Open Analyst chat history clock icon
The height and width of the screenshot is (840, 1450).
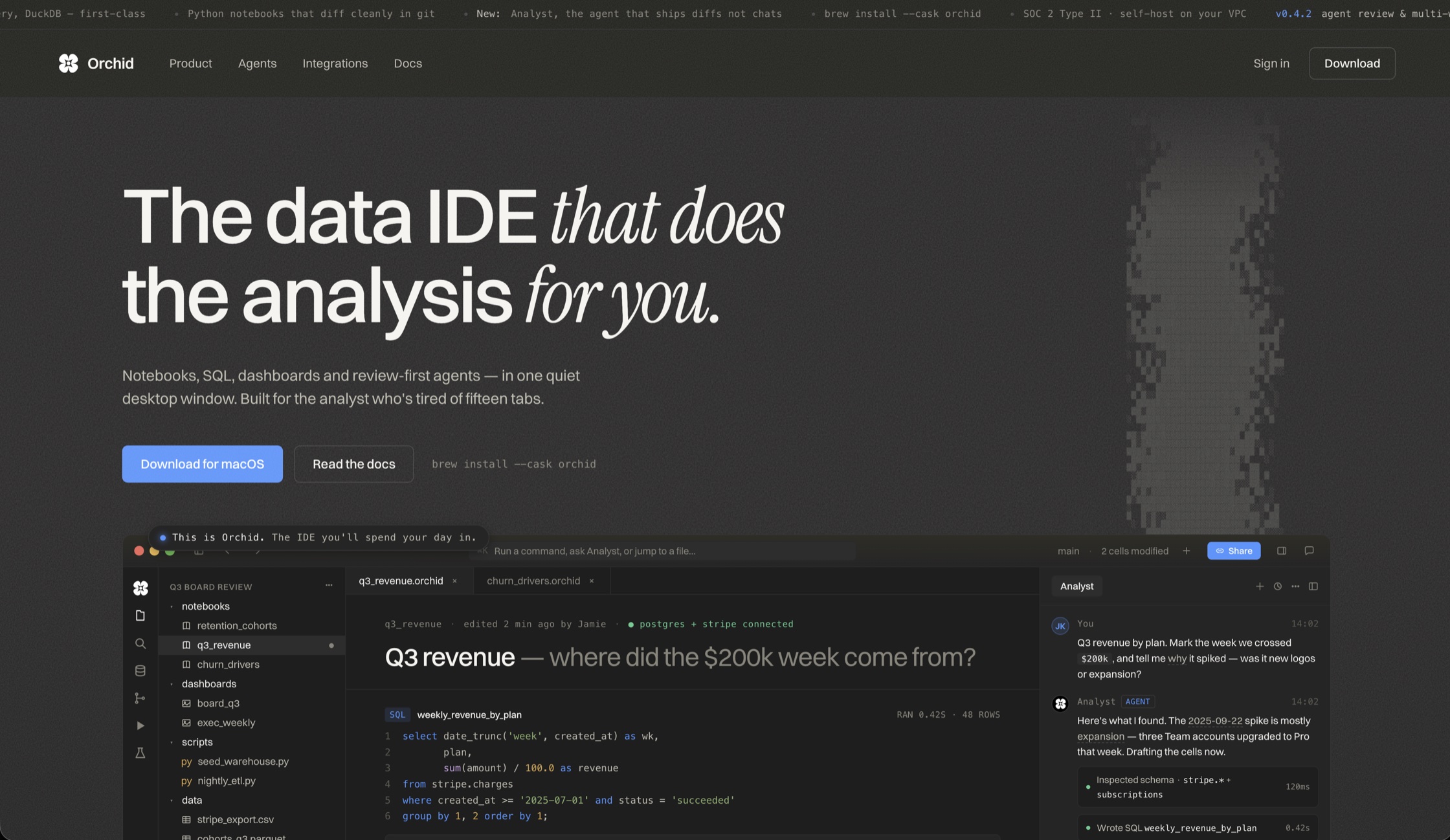pos(1278,586)
